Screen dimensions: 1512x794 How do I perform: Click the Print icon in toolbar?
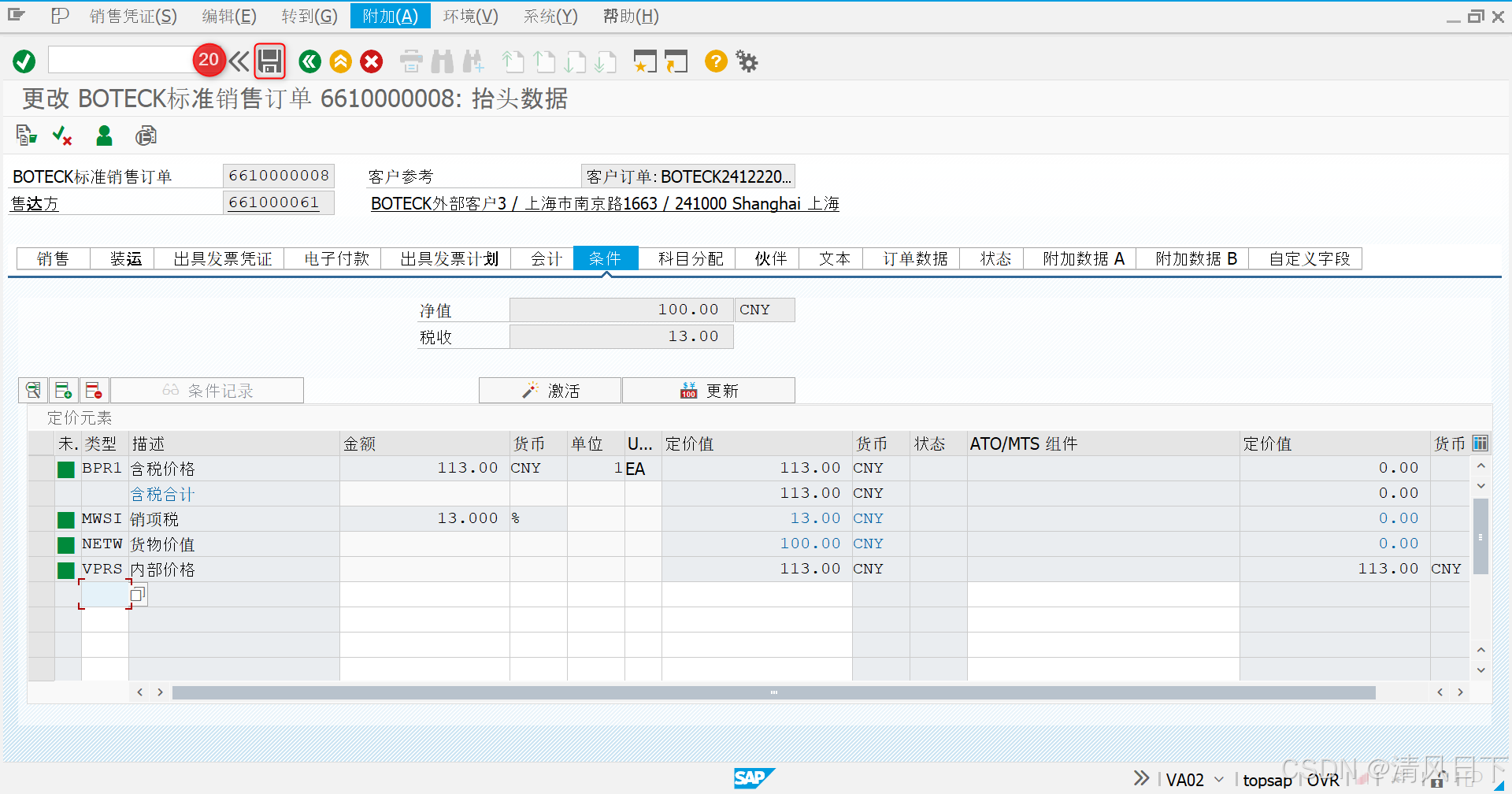click(x=411, y=61)
